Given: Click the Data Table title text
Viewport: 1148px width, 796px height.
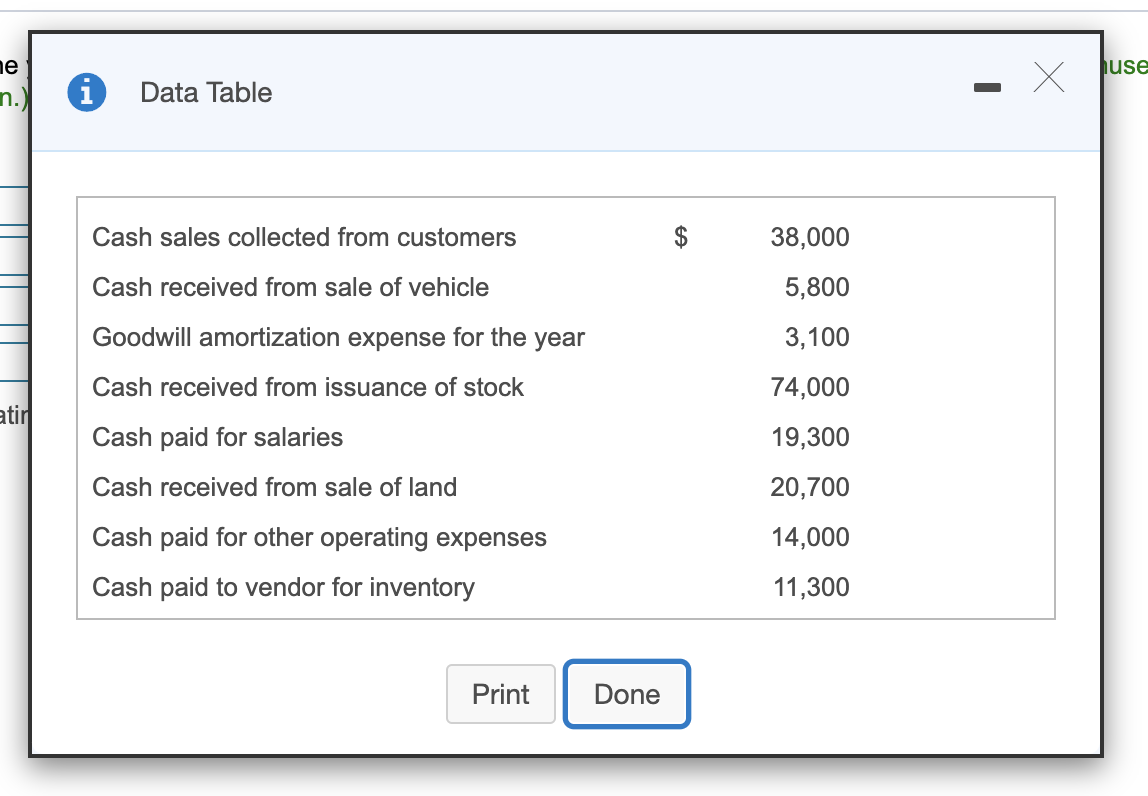Looking at the screenshot, I should pos(206,93).
